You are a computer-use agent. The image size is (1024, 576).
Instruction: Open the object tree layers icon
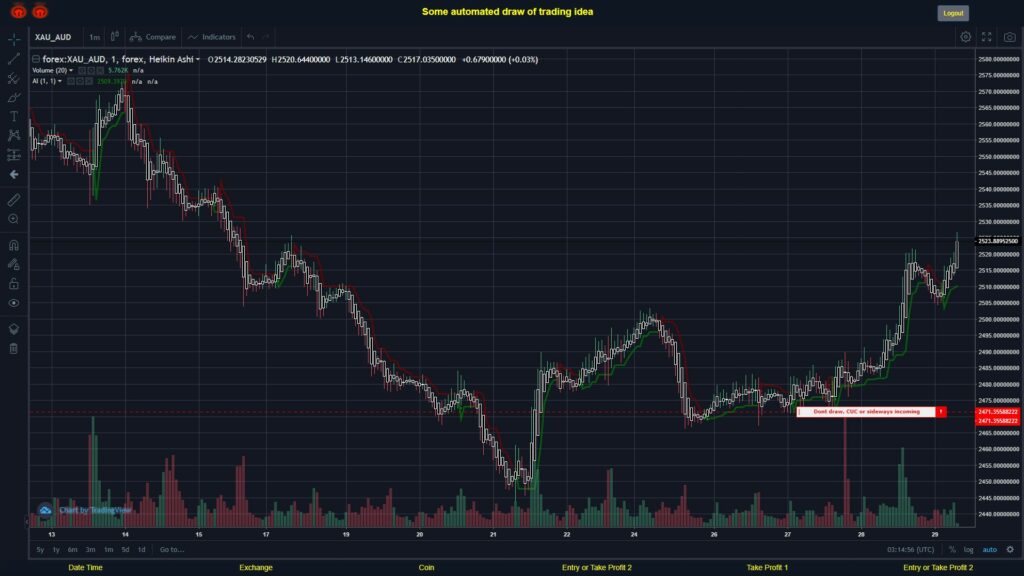(14, 328)
